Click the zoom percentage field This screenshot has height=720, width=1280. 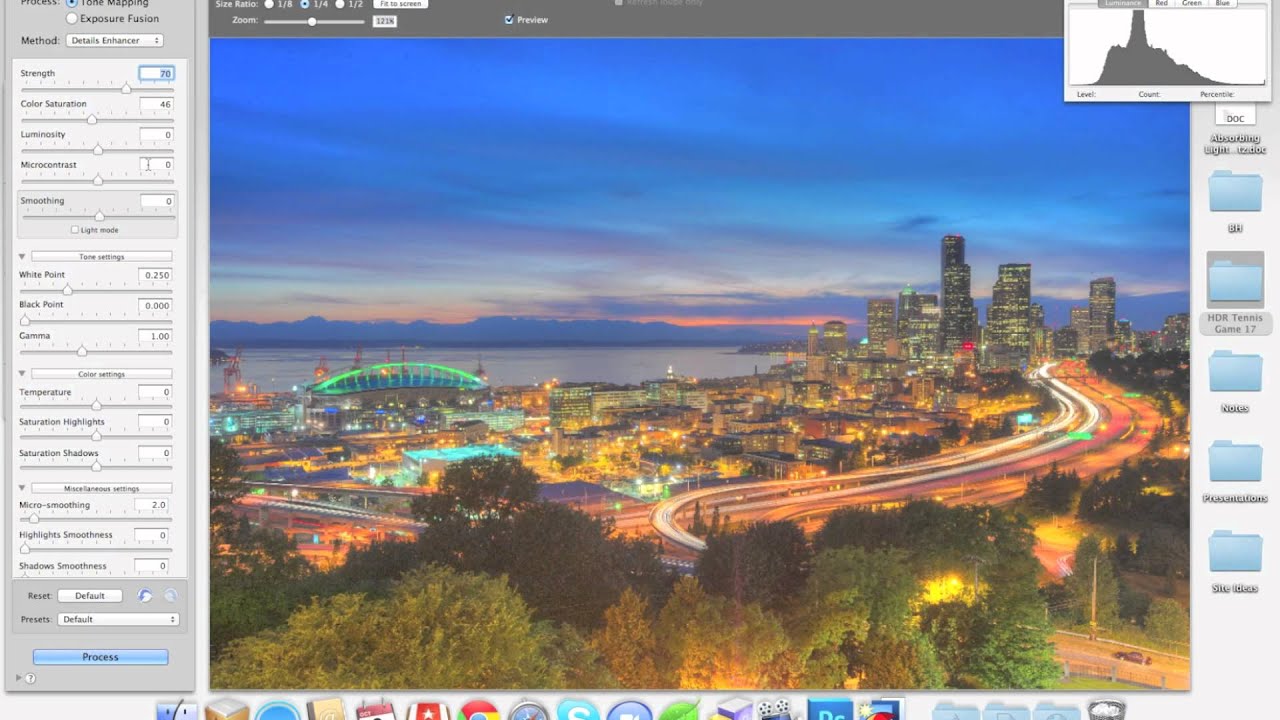click(384, 21)
